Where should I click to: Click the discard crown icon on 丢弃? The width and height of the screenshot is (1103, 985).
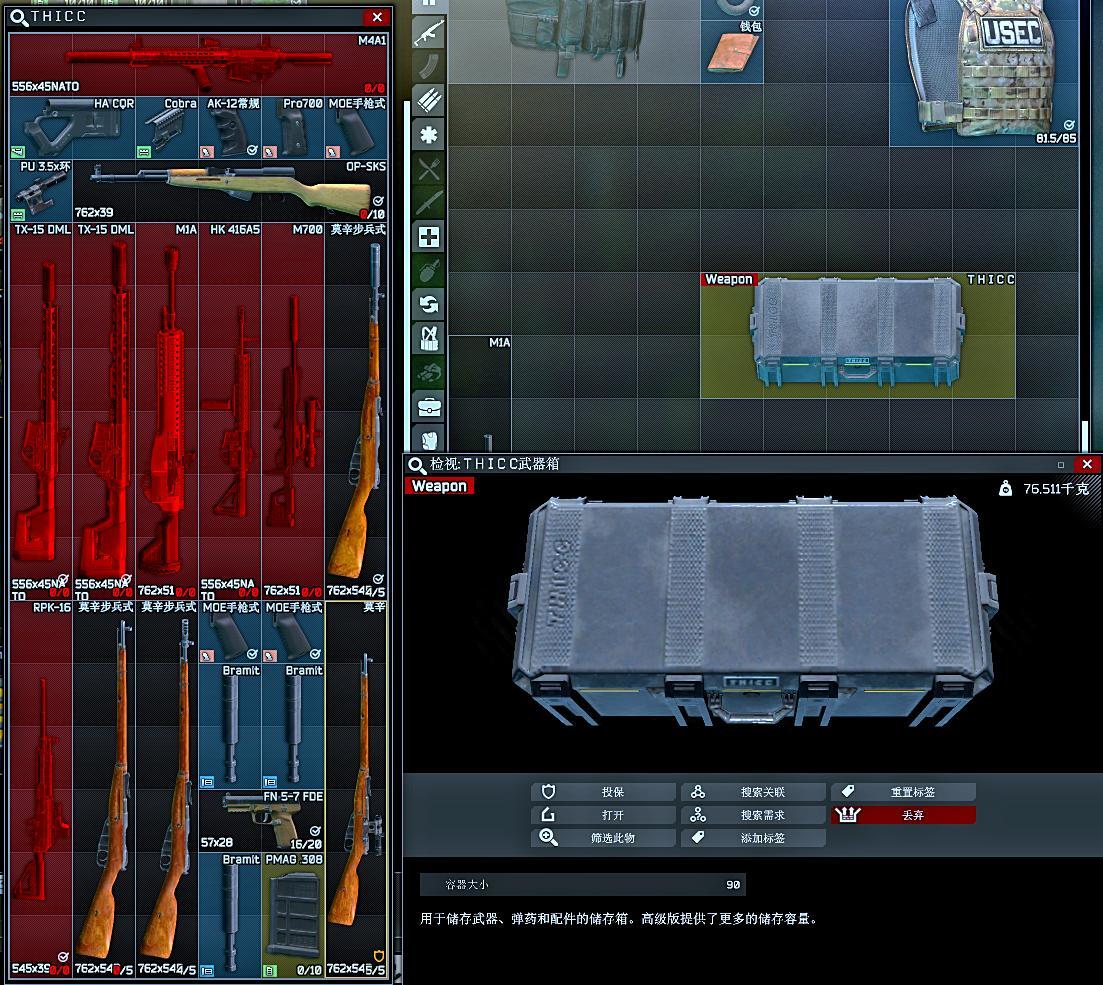coord(848,815)
